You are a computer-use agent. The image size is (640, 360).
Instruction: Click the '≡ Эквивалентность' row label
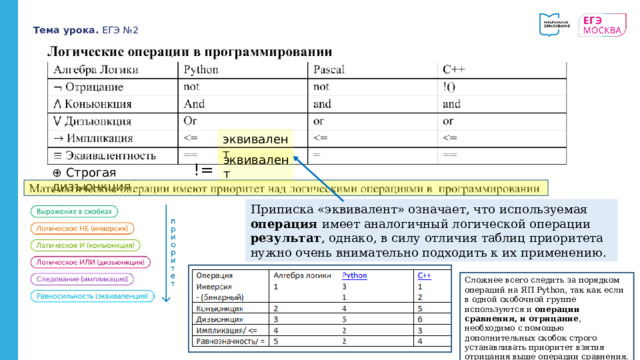104,156
